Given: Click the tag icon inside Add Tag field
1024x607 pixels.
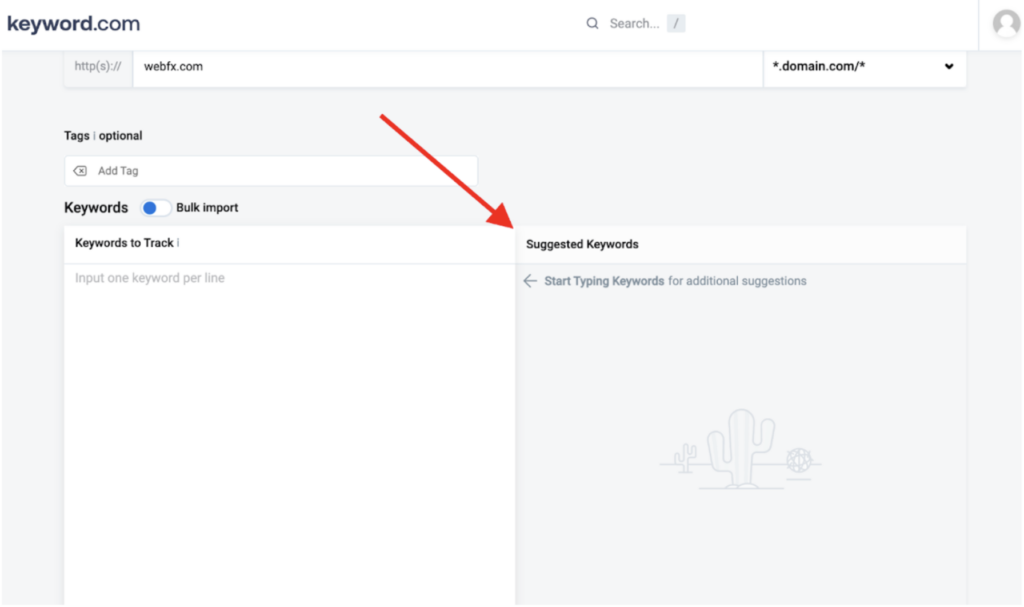Looking at the screenshot, I should pyautogui.click(x=81, y=171).
